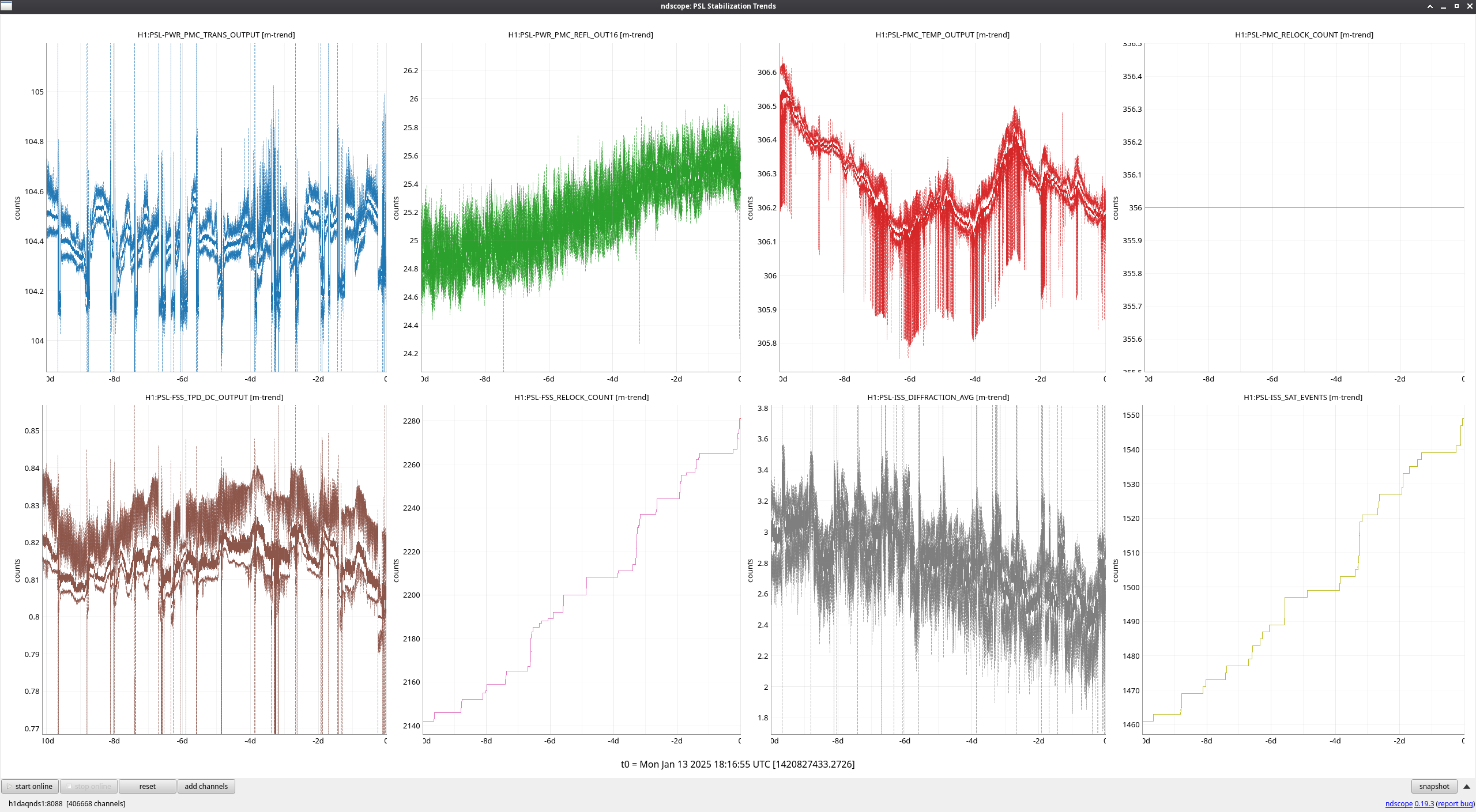This screenshot has height=812, width=1476.
Task: Click the h1daqnds1:8088 server status text
Action: point(67,803)
